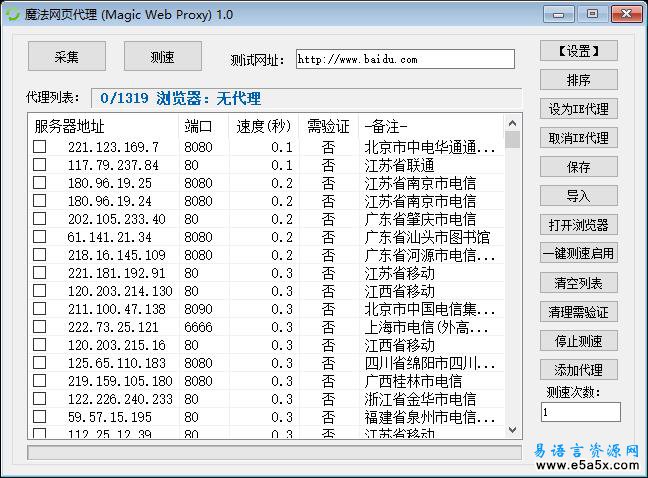Click the 排序 button

pyautogui.click(x=579, y=80)
